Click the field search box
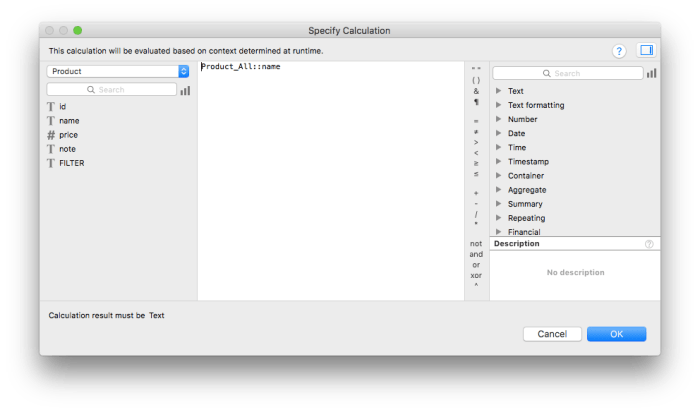 [x=111, y=90]
